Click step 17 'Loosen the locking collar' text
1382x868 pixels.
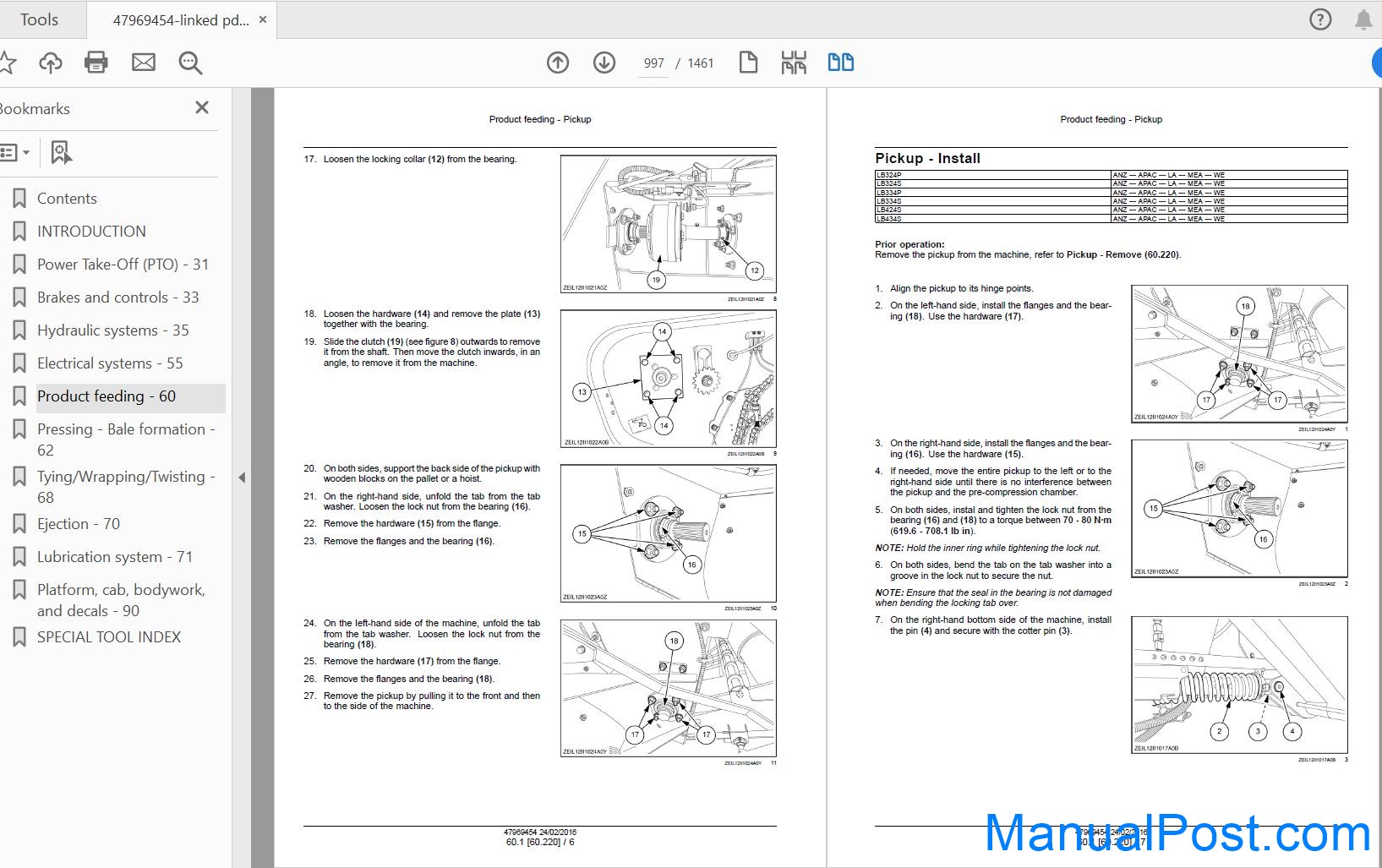[419, 159]
